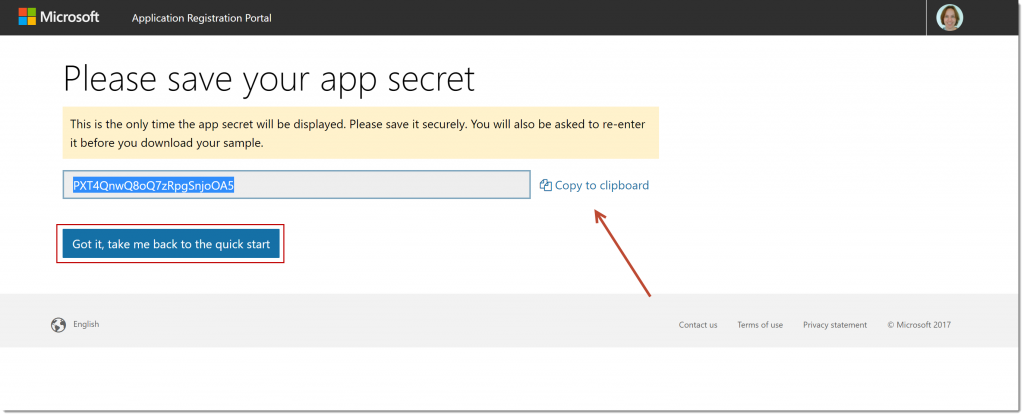This screenshot has width=1024, height=416.
Task: Open the Application Registration Portal home
Action: tap(201, 18)
